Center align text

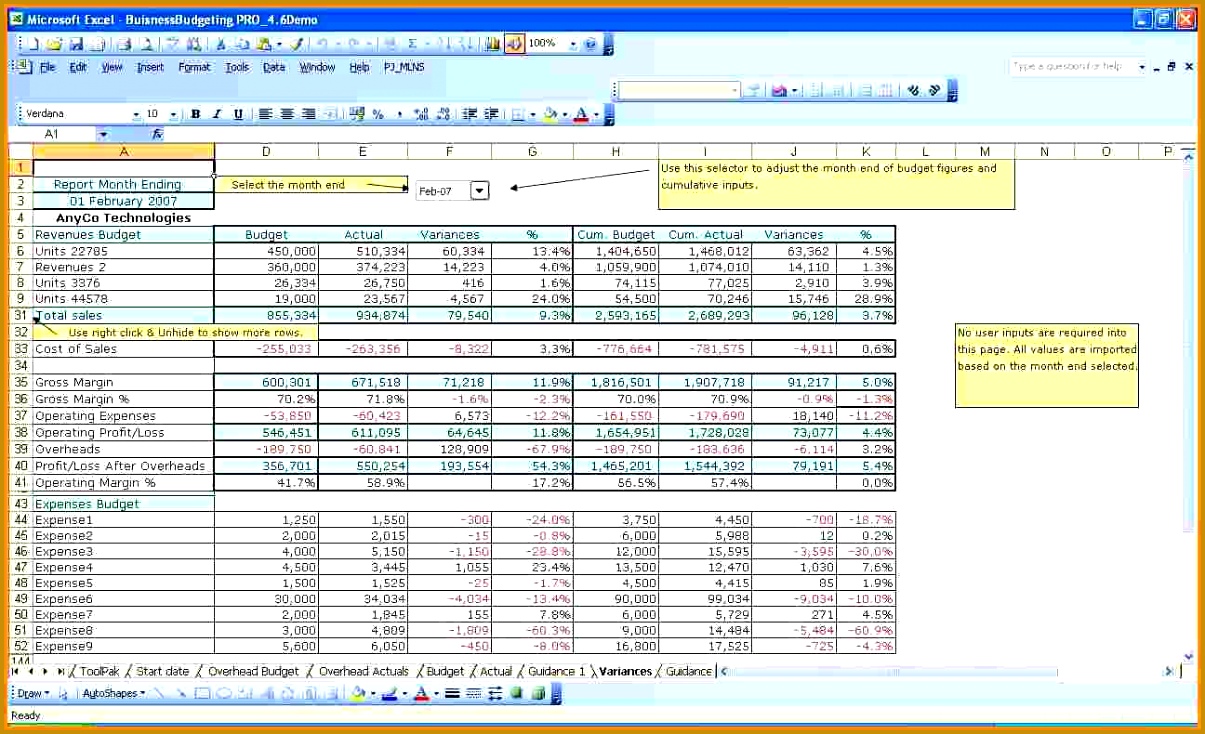pos(287,114)
